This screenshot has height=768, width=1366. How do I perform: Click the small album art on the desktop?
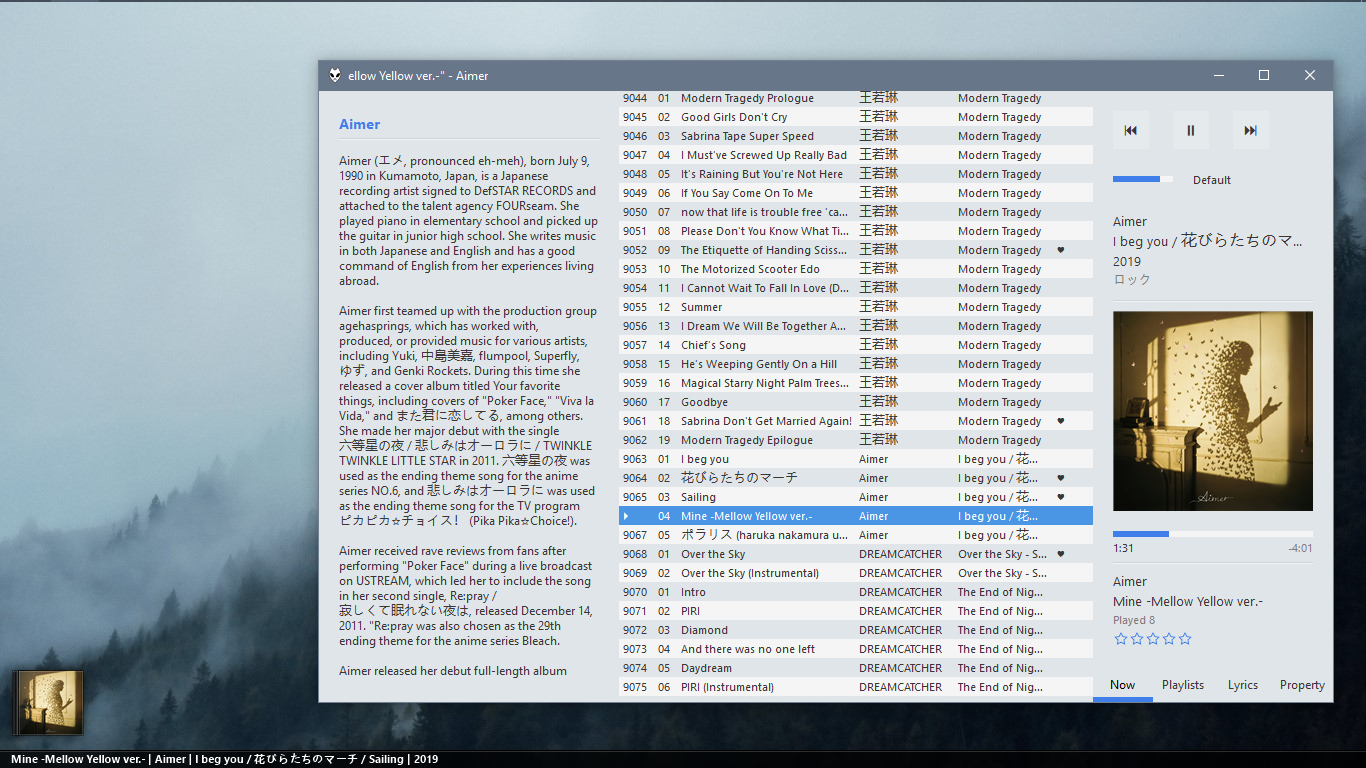[48, 703]
